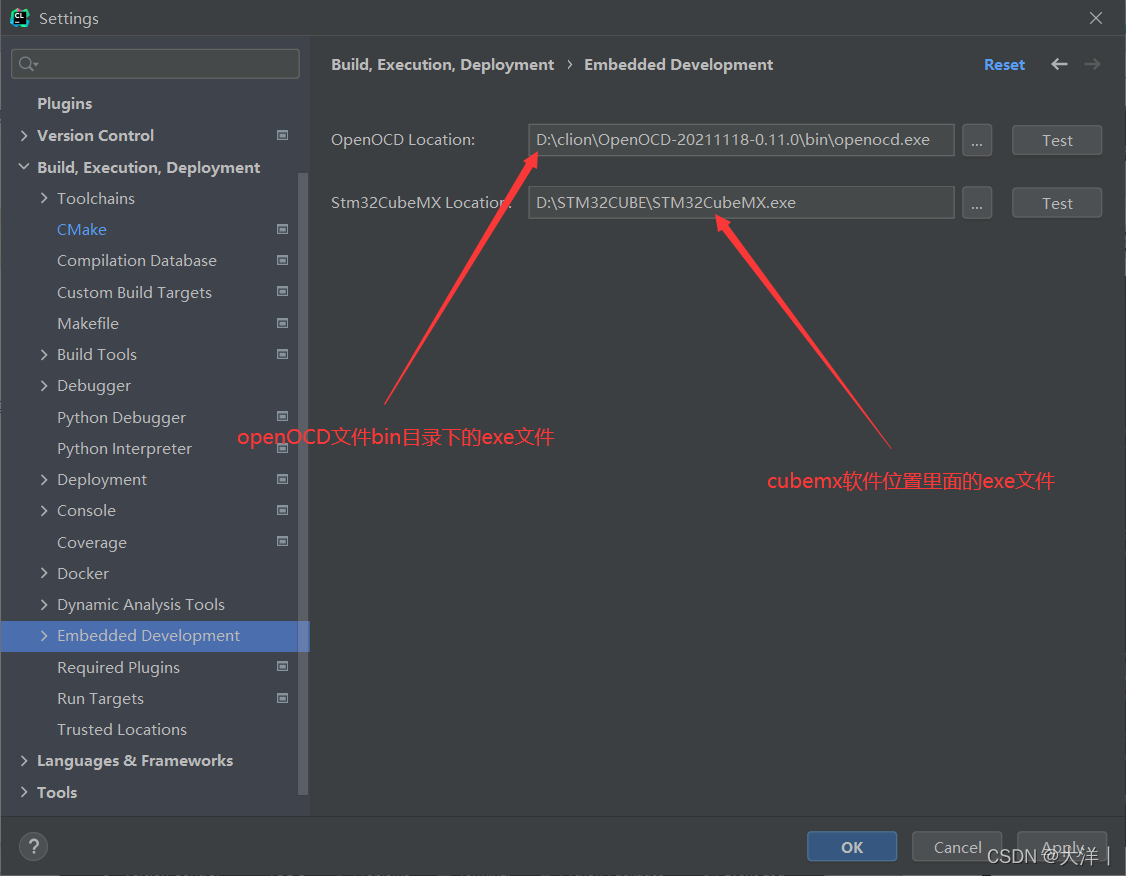Click the Stm32CubeMX Location path field
Viewport: 1126px width, 876px height.
741,202
